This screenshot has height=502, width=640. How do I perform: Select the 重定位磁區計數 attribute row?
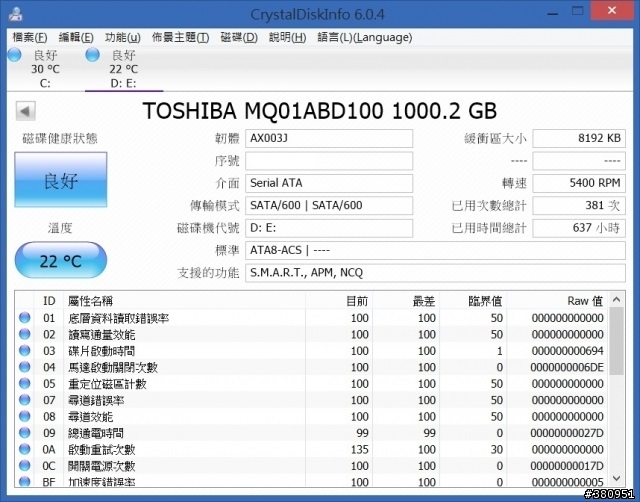pyautogui.click(x=312, y=384)
